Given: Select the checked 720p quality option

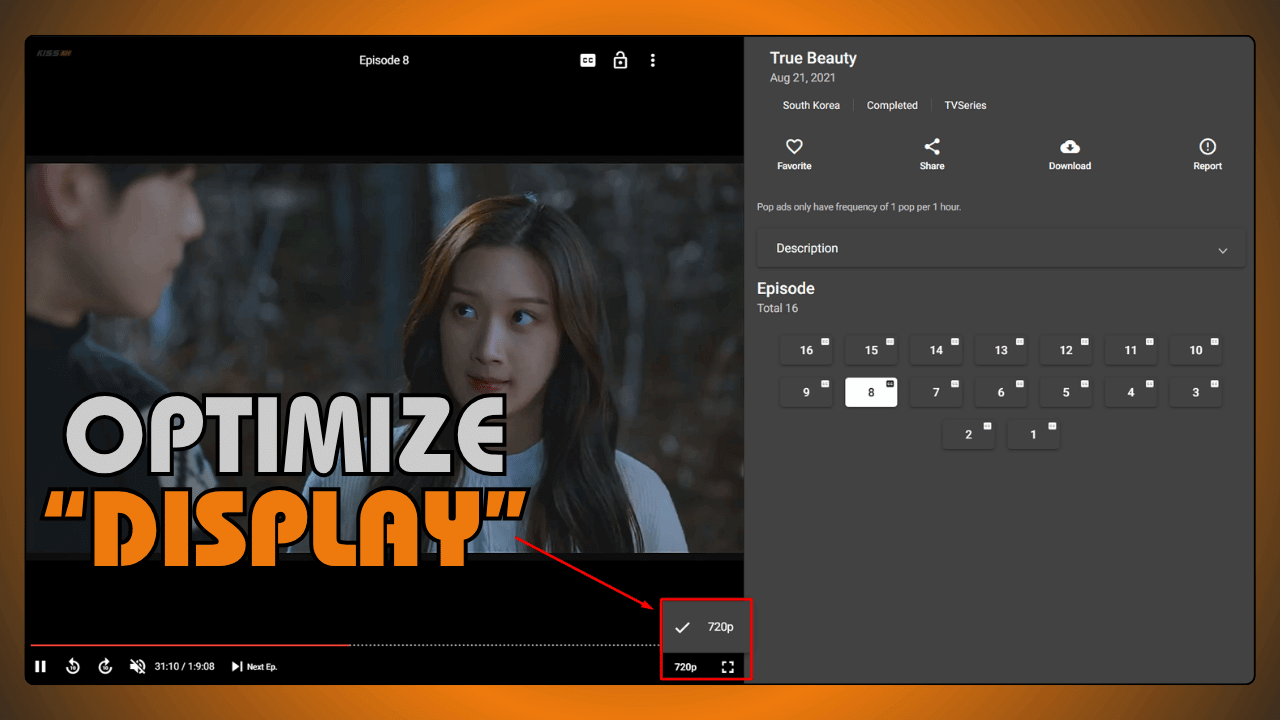Looking at the screenshot, I should pos(706,627).
